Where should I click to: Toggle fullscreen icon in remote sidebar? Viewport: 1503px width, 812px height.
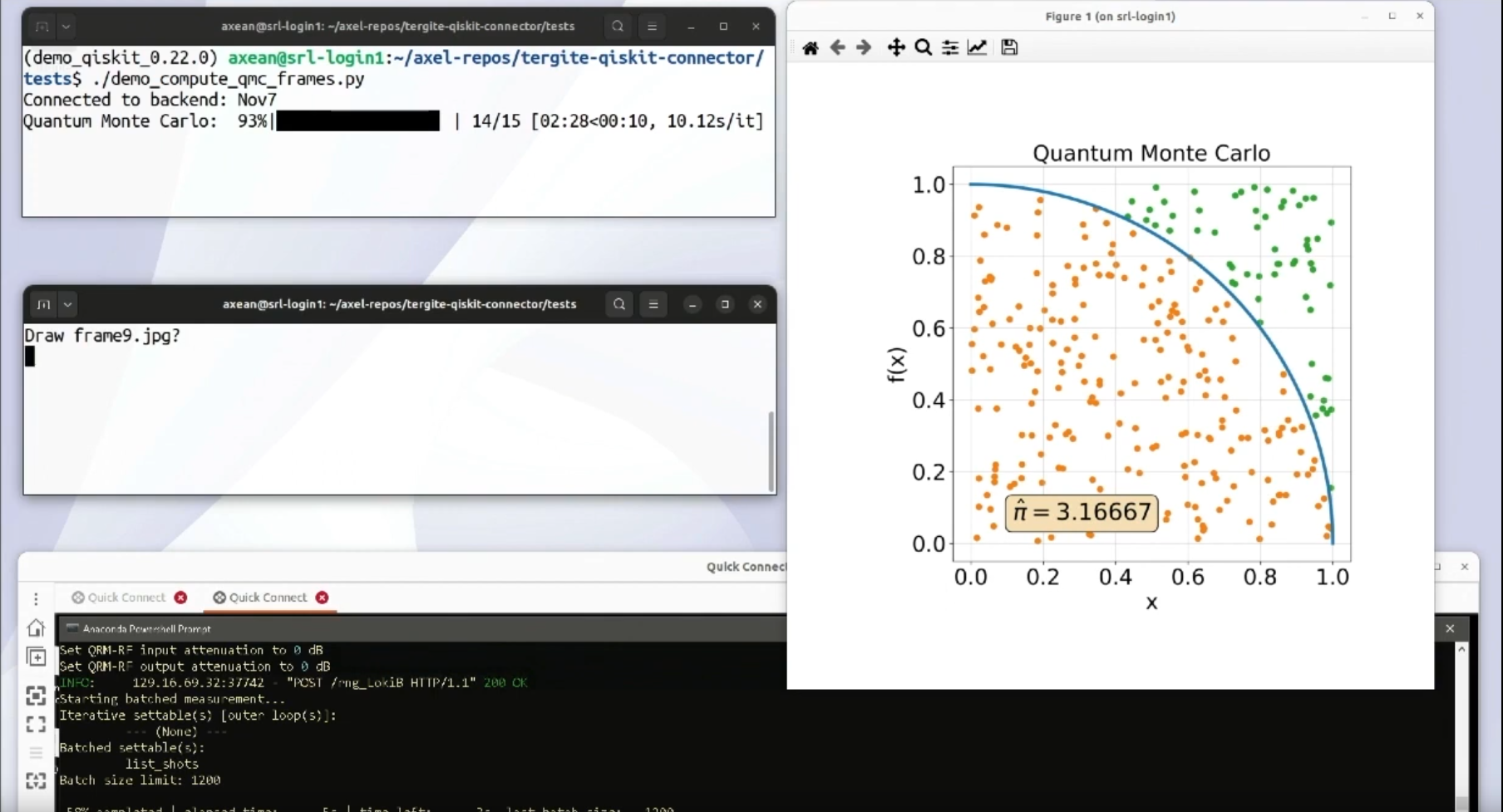36,725
